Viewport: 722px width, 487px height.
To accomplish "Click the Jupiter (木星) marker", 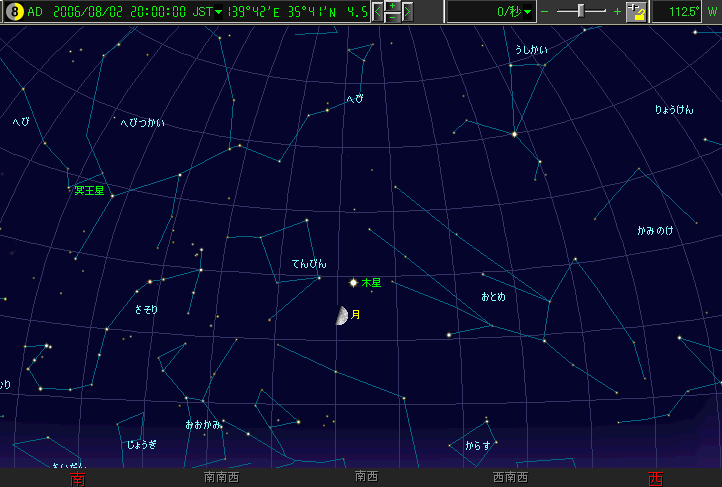I will [353, 283].
